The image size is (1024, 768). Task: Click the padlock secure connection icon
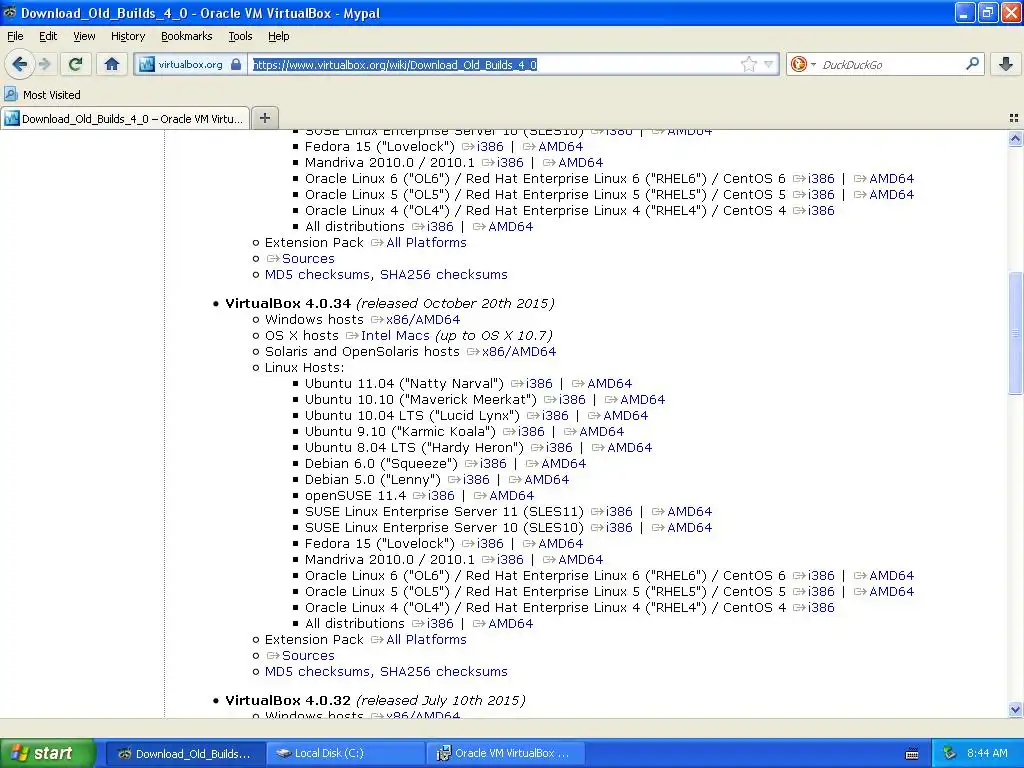click(x=236, y=64)
